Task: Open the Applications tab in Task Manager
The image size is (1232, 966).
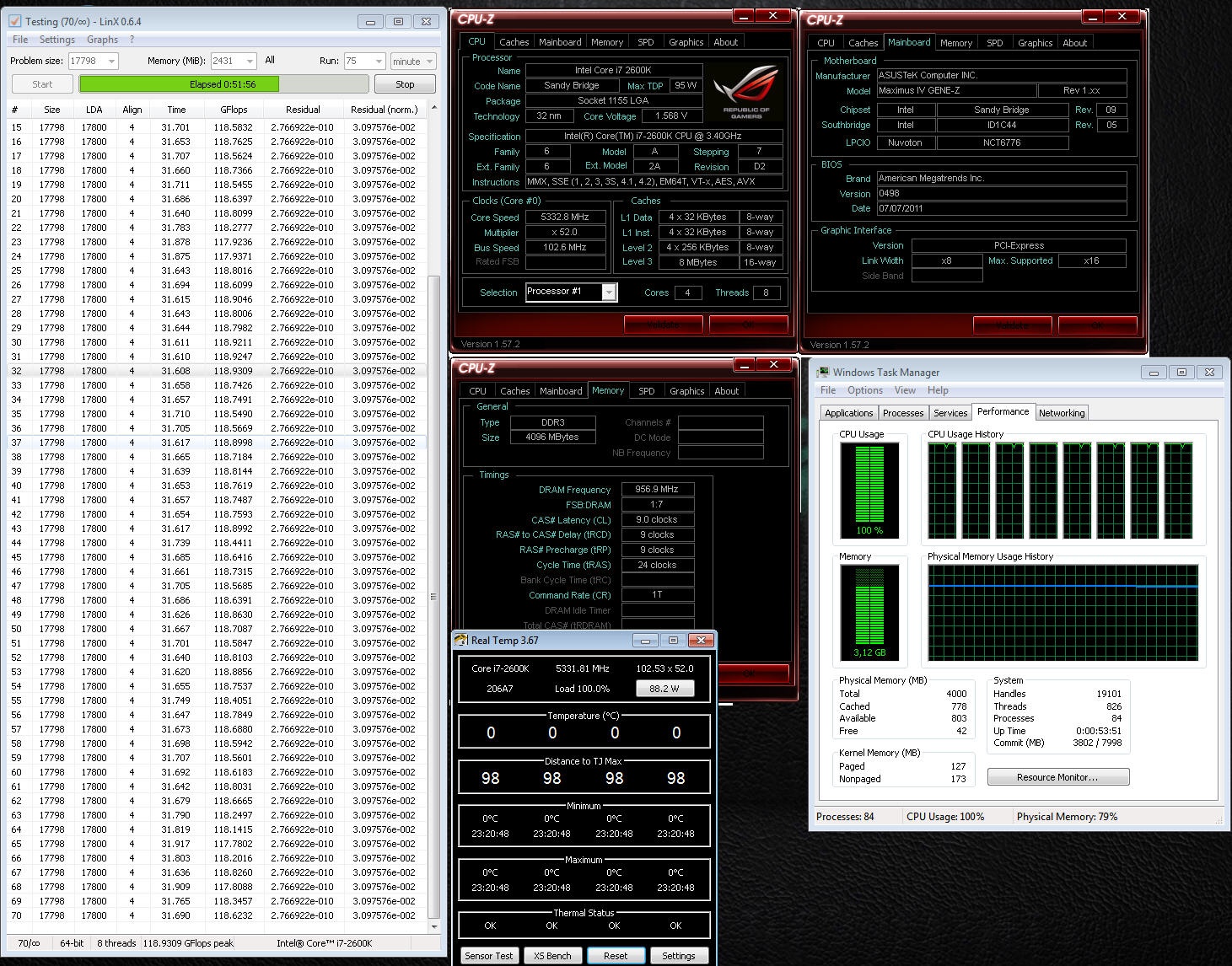Action: point(849,413)
